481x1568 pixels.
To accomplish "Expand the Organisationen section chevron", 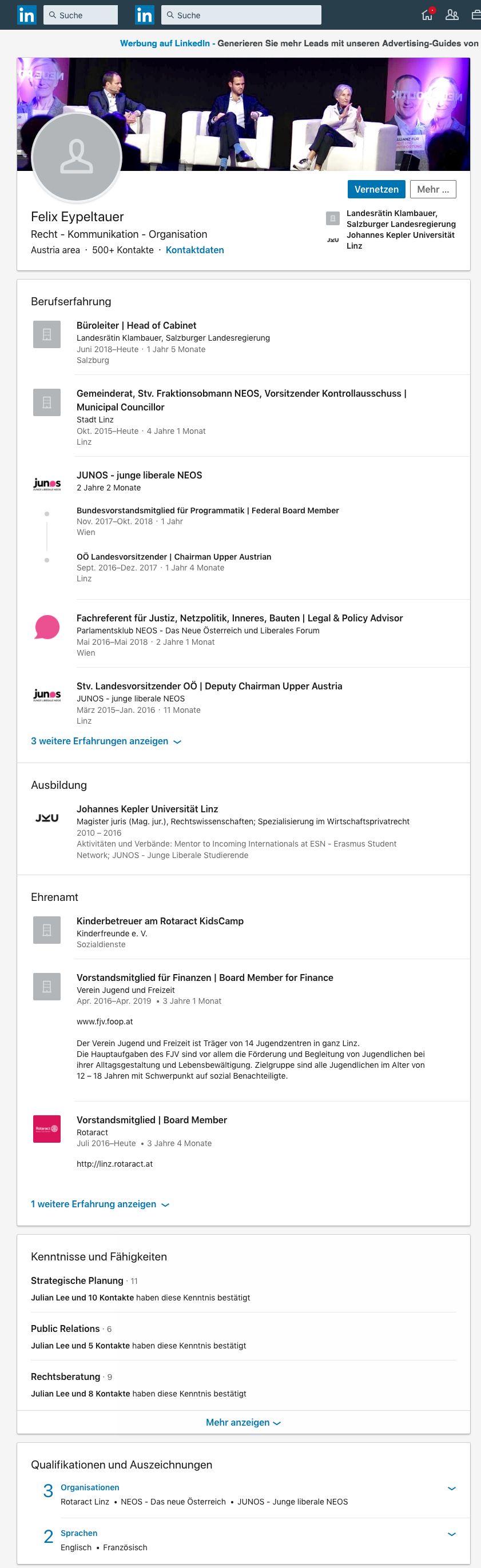I will tap(452, 1489).
